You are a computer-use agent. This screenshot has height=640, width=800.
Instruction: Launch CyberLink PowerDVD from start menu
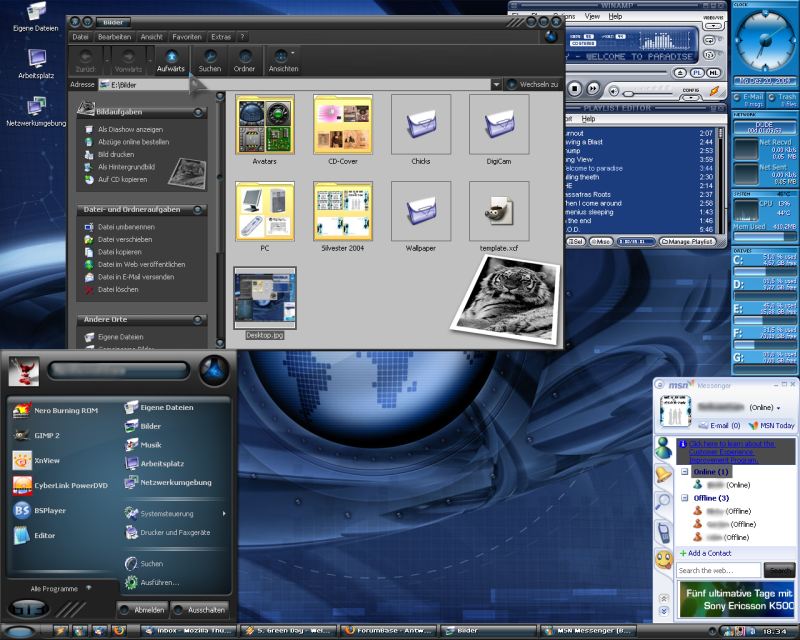pos(60,485)
